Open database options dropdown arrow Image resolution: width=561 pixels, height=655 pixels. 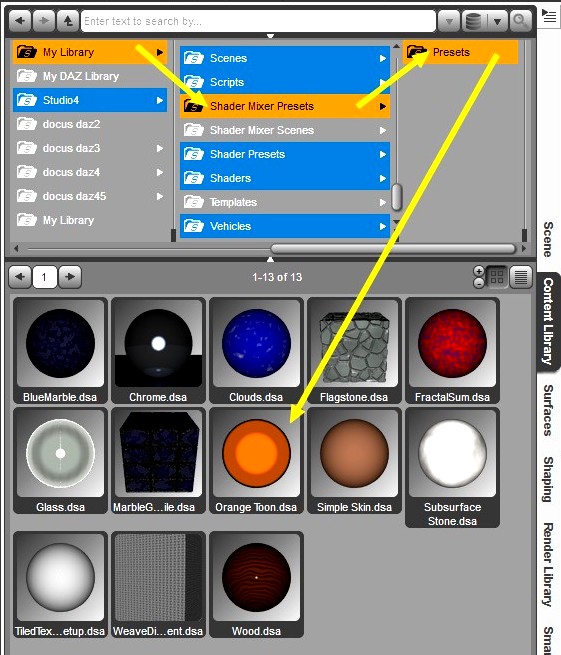pyautogui.click(x=497, y=20)
